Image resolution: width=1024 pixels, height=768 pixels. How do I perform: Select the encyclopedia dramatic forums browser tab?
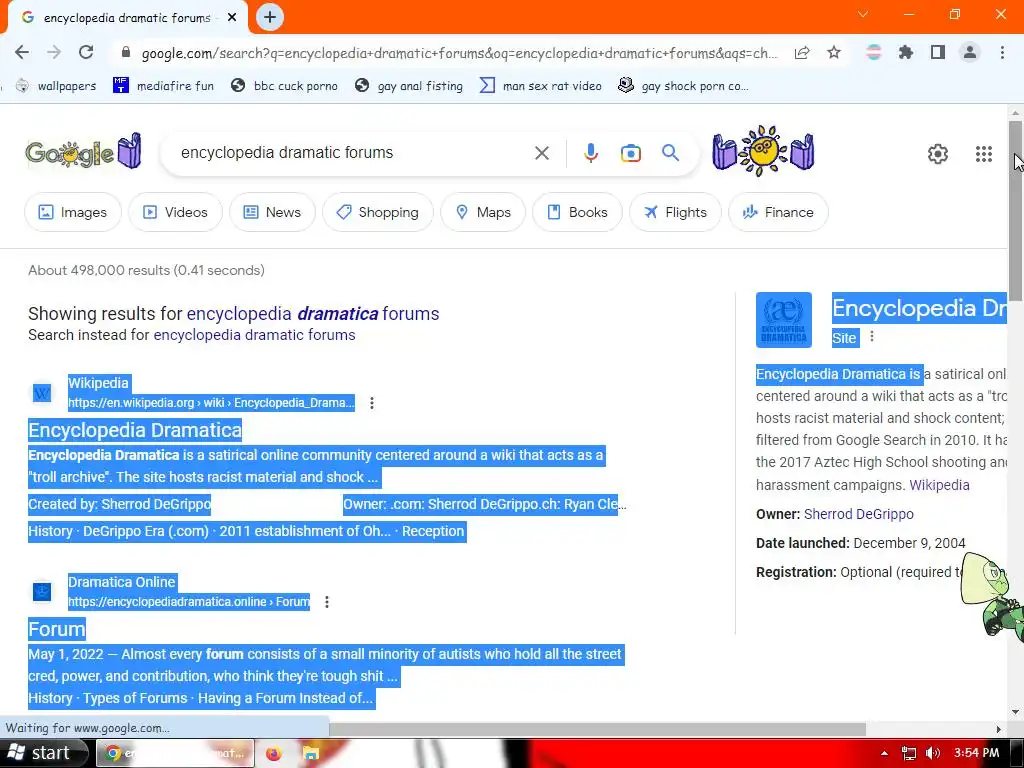127,18
